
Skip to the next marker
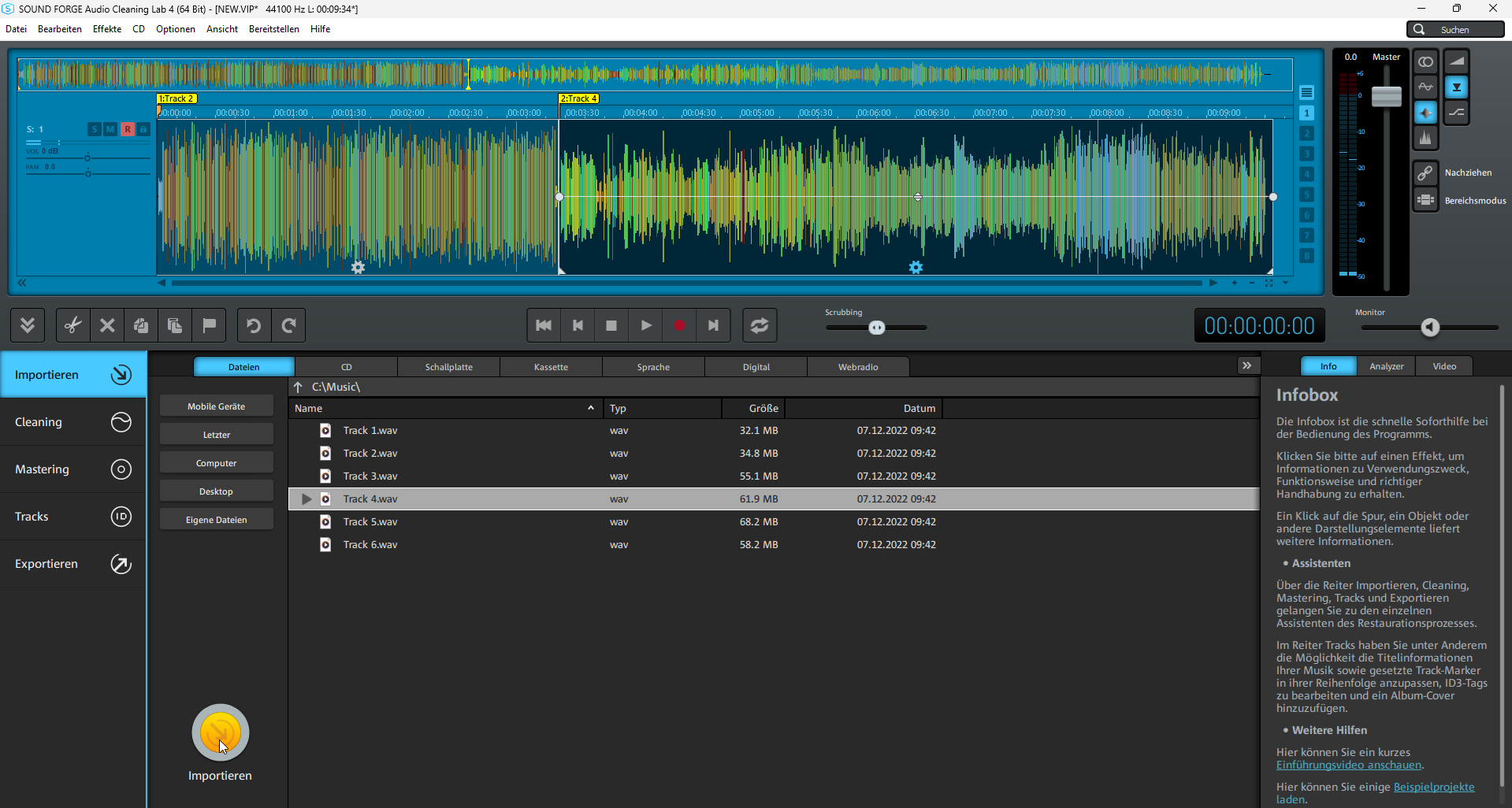(713, 325)
